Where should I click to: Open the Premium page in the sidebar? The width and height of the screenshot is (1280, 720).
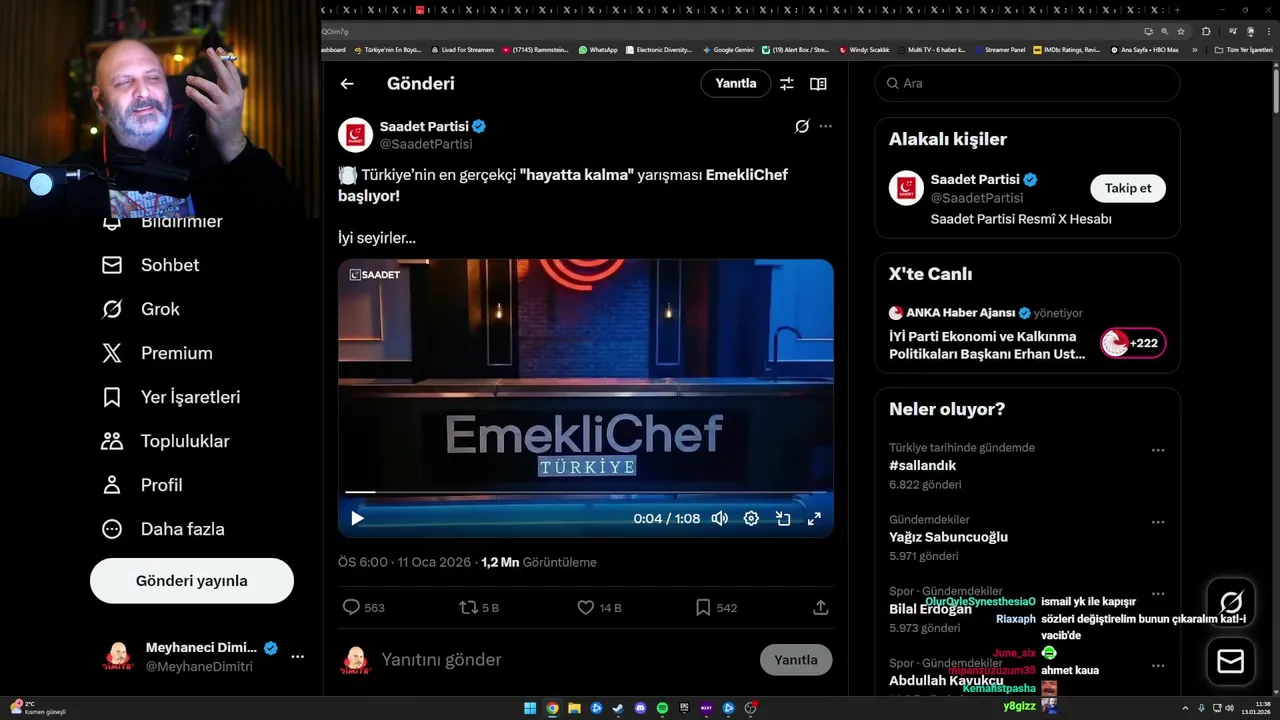[157, 353]
